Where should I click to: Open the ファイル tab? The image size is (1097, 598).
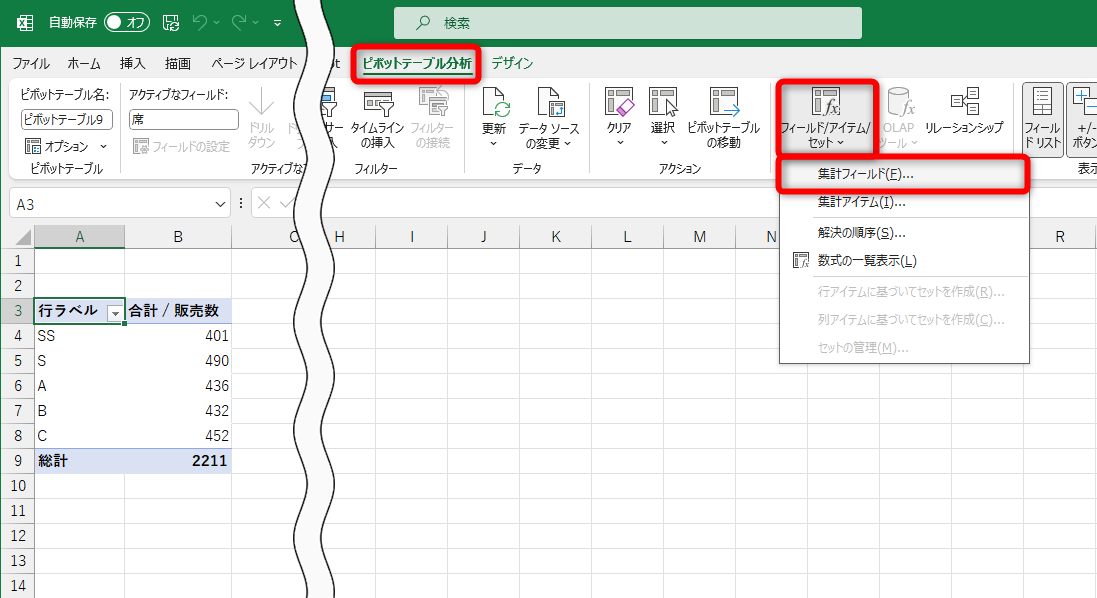[x=31, y=63]
